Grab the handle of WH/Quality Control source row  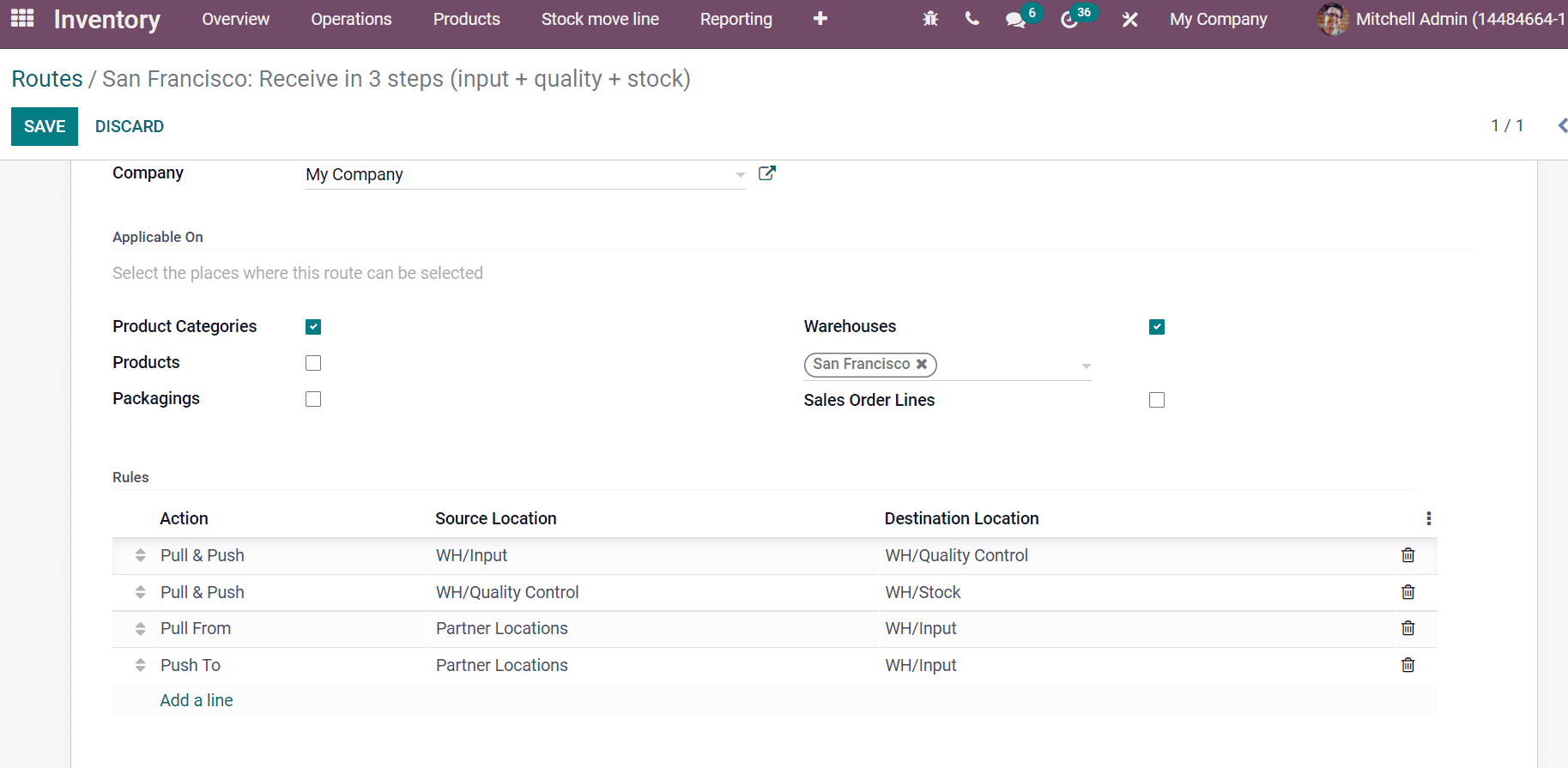coord(140,592)
